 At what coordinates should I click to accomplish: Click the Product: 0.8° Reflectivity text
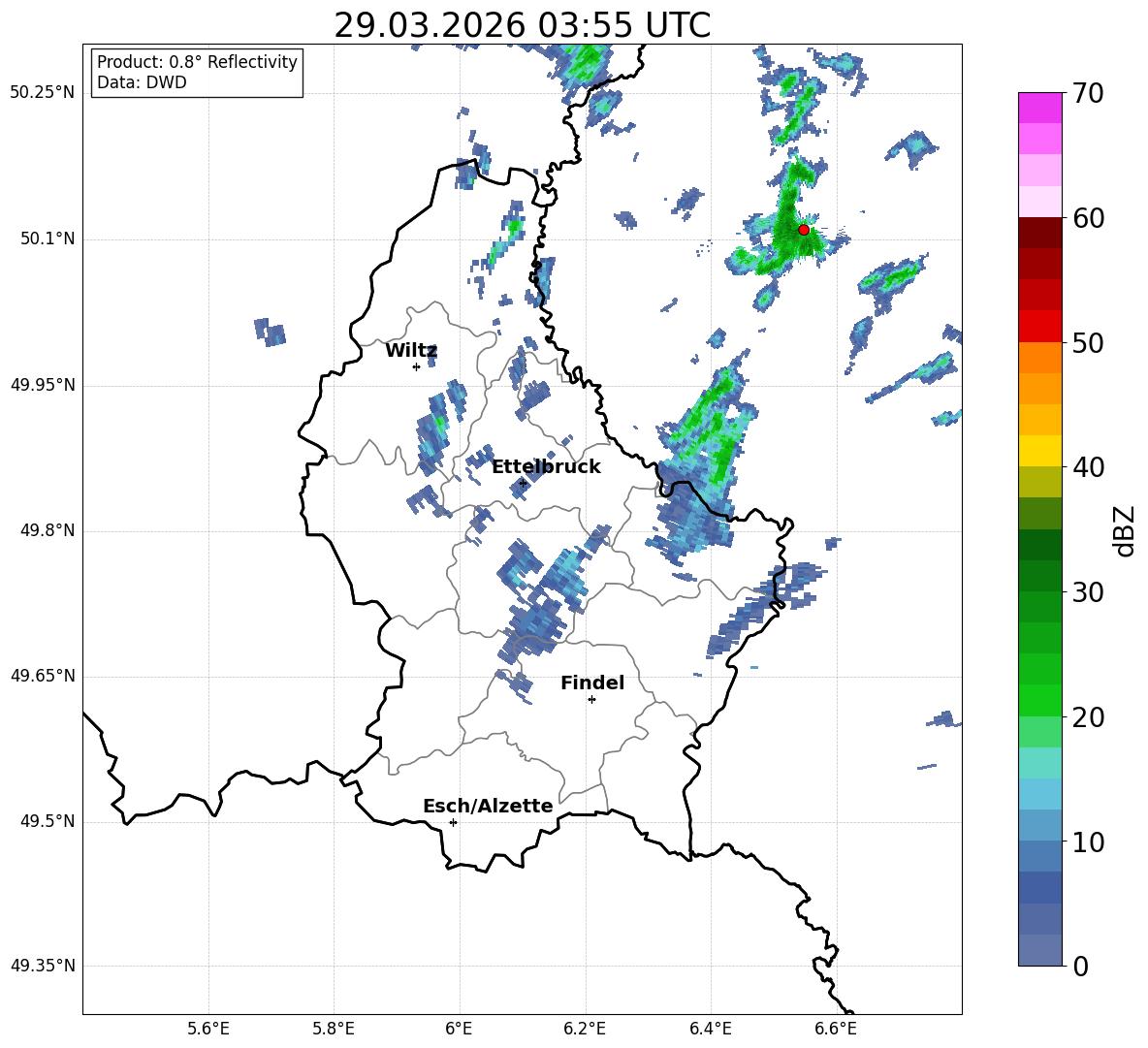197,62
